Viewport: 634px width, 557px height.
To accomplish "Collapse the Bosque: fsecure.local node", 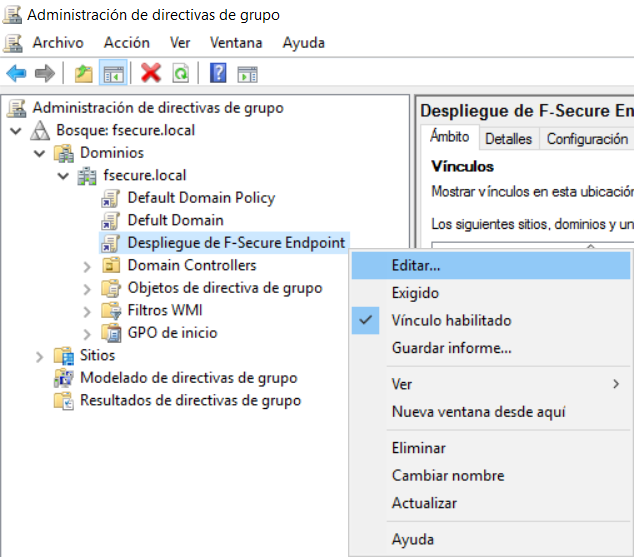I will [16, 131].
